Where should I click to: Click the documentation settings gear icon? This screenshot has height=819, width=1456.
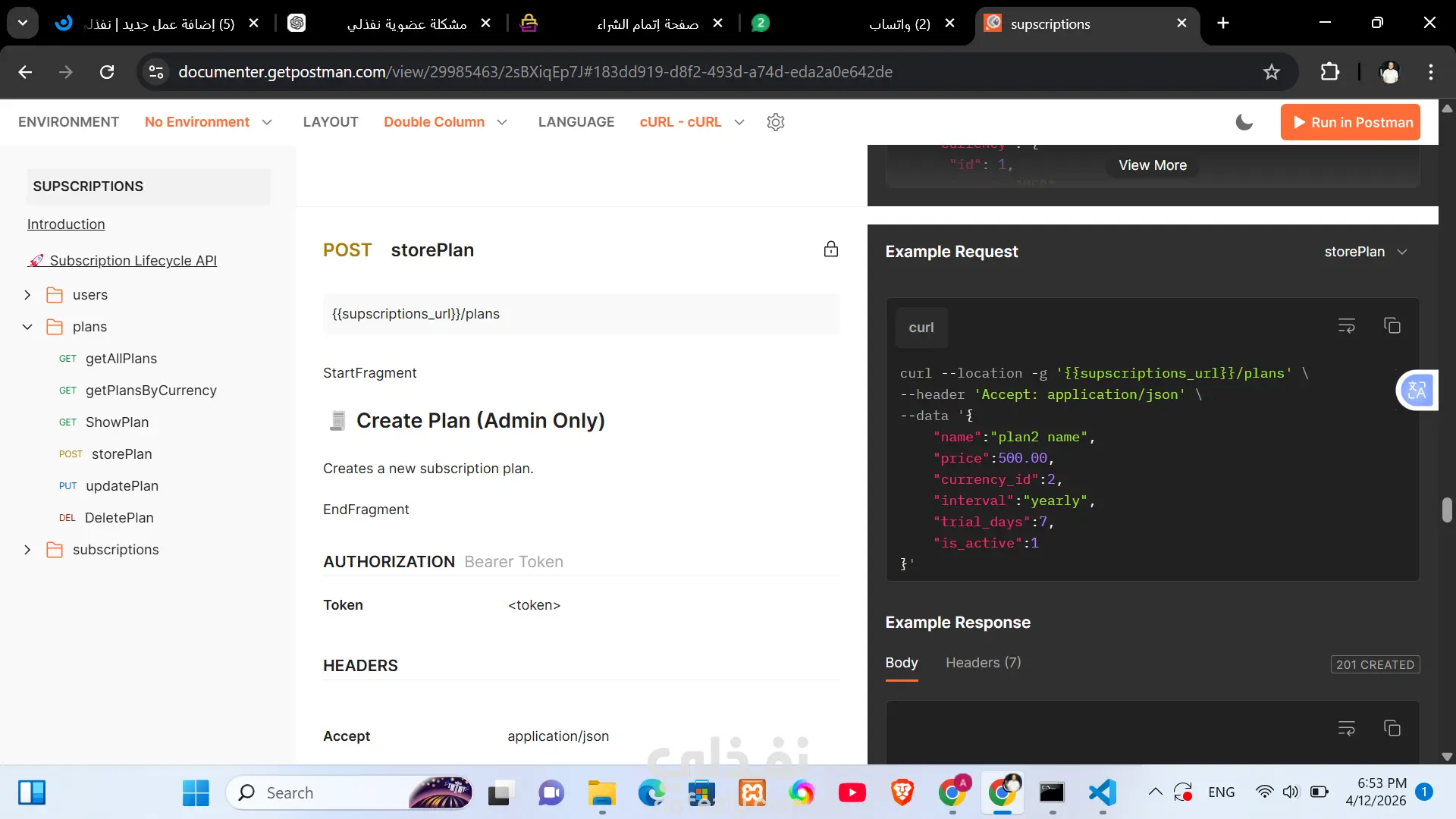point(775,122)
